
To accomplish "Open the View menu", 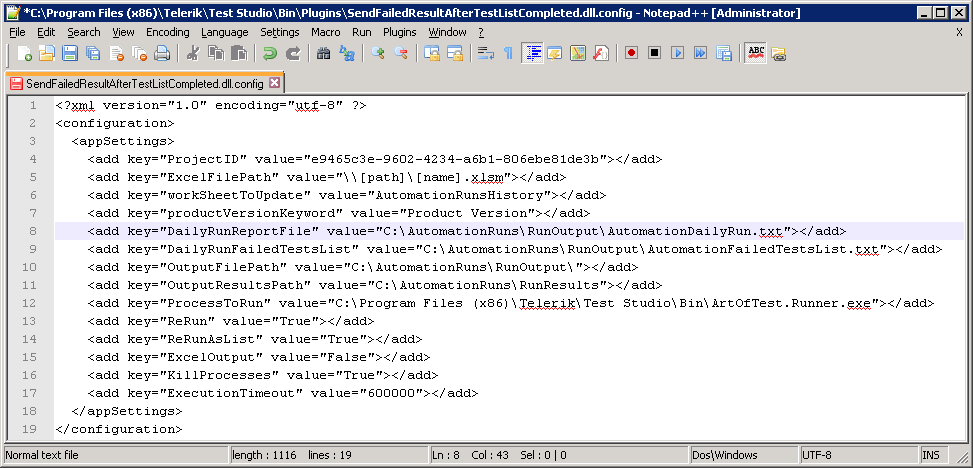I will click(123, 32).
